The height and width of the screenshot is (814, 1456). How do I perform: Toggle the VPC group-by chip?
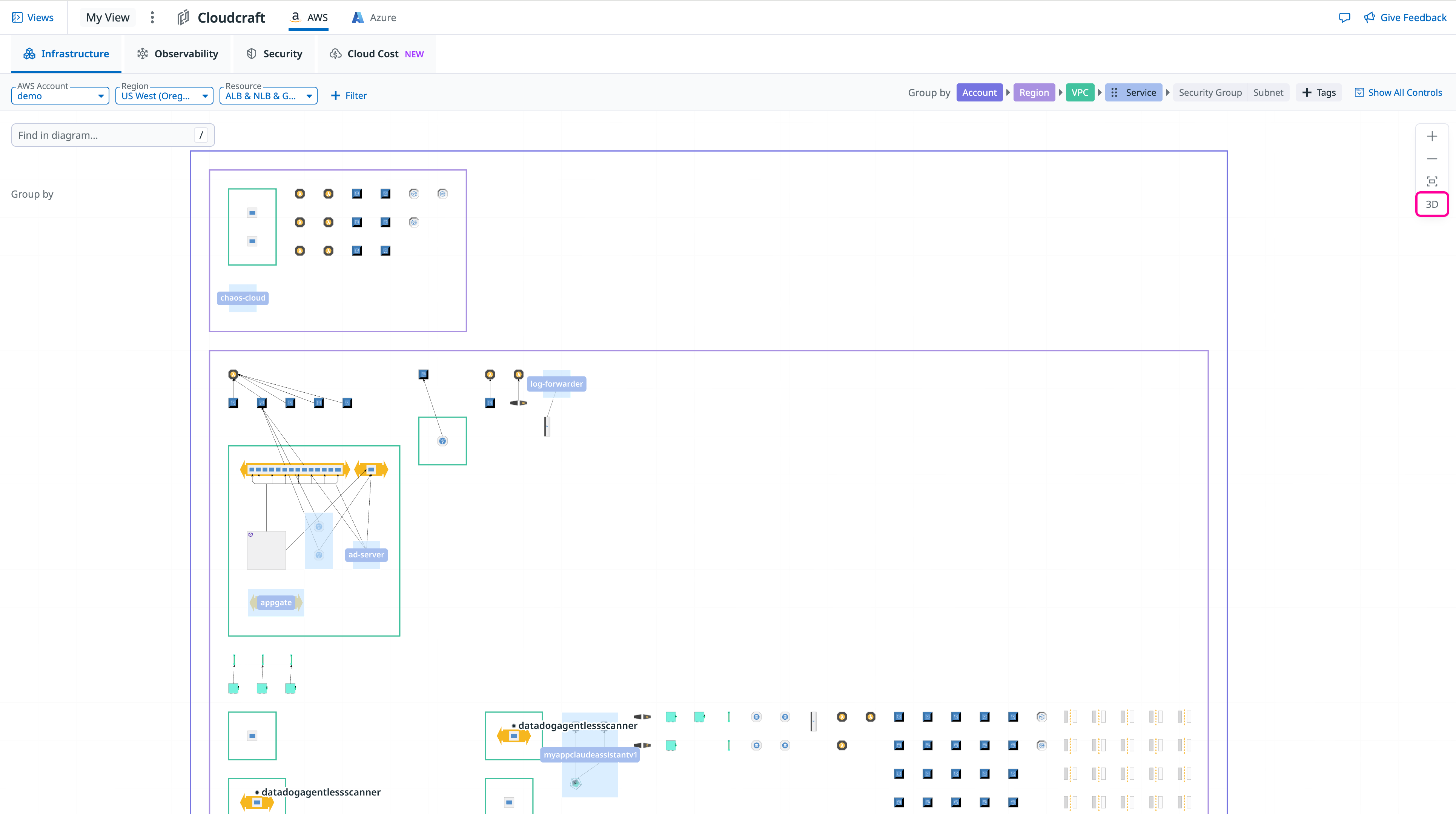1080,93
